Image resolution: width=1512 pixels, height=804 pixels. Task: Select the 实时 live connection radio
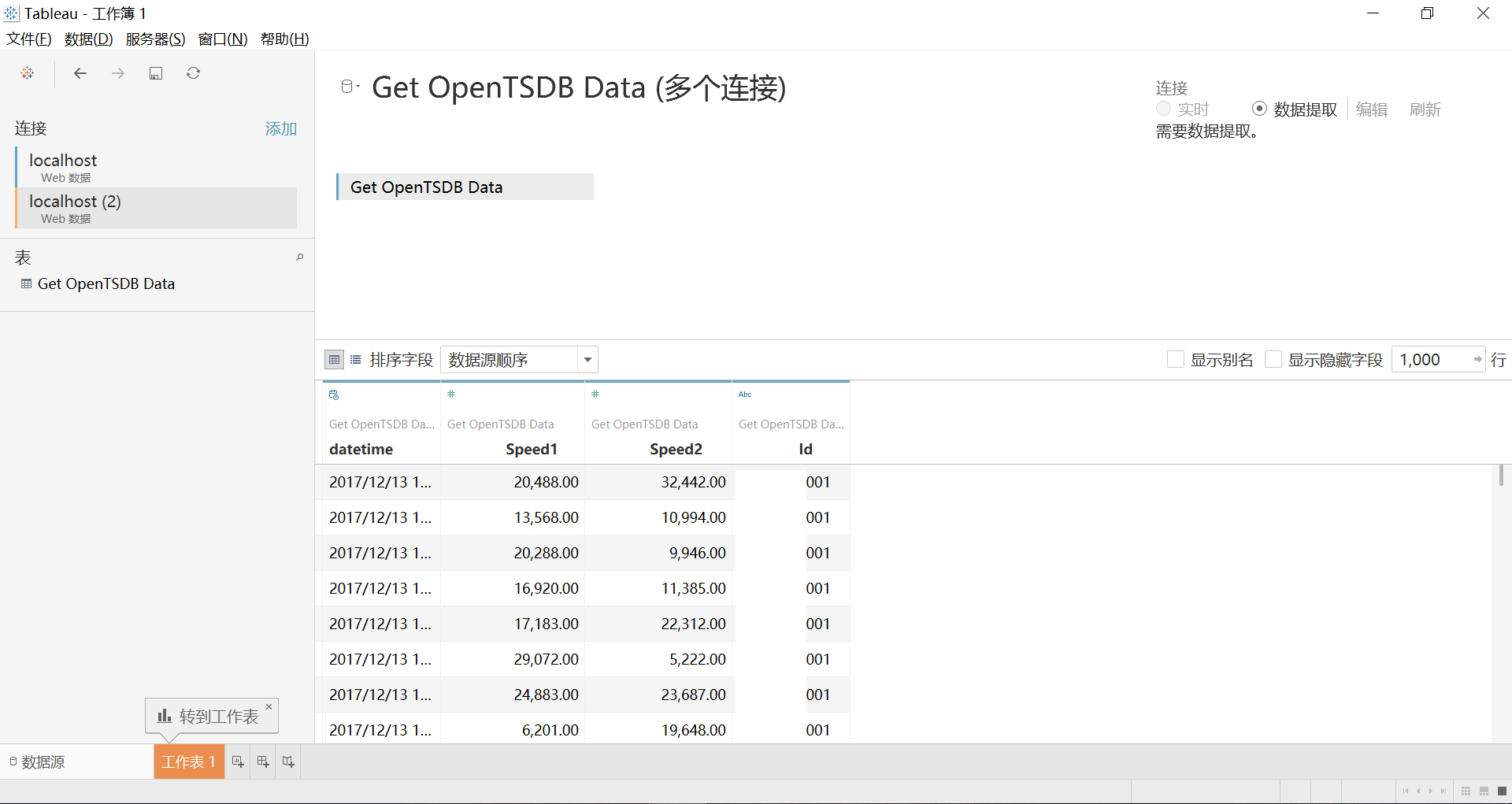1163,109
